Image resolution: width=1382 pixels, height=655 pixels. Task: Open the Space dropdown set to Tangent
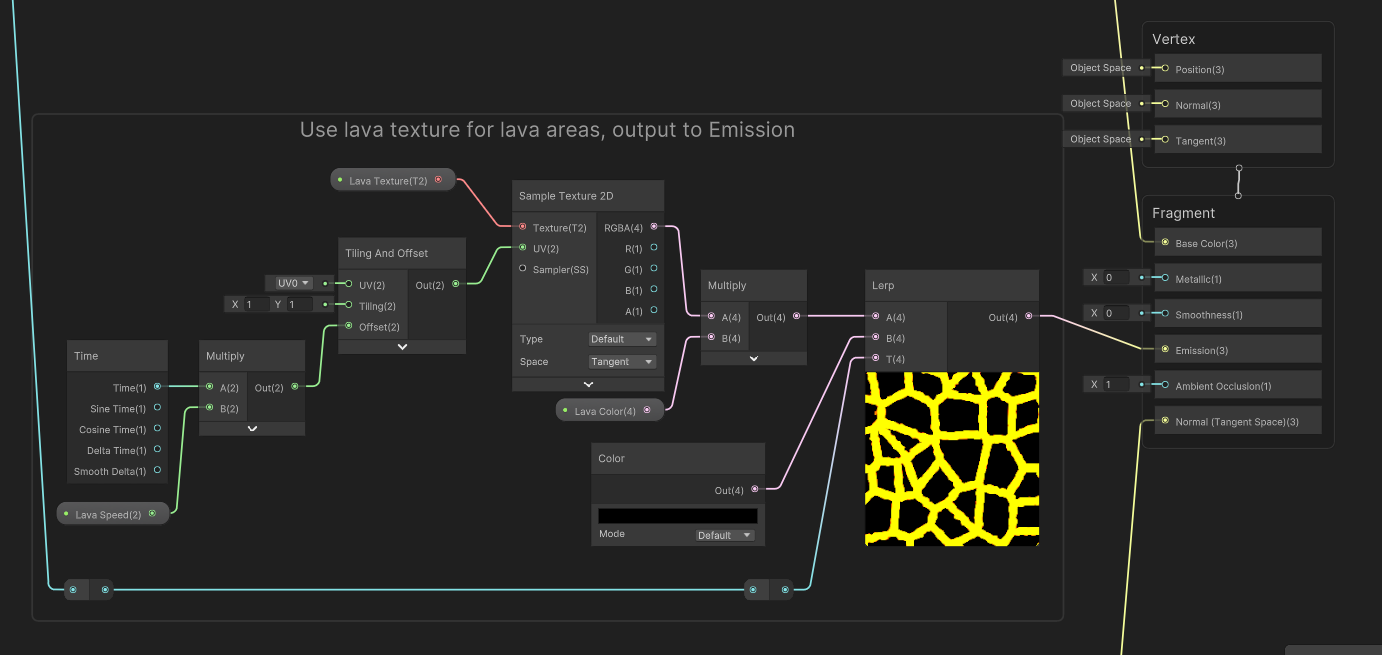(x=621, y=361)
